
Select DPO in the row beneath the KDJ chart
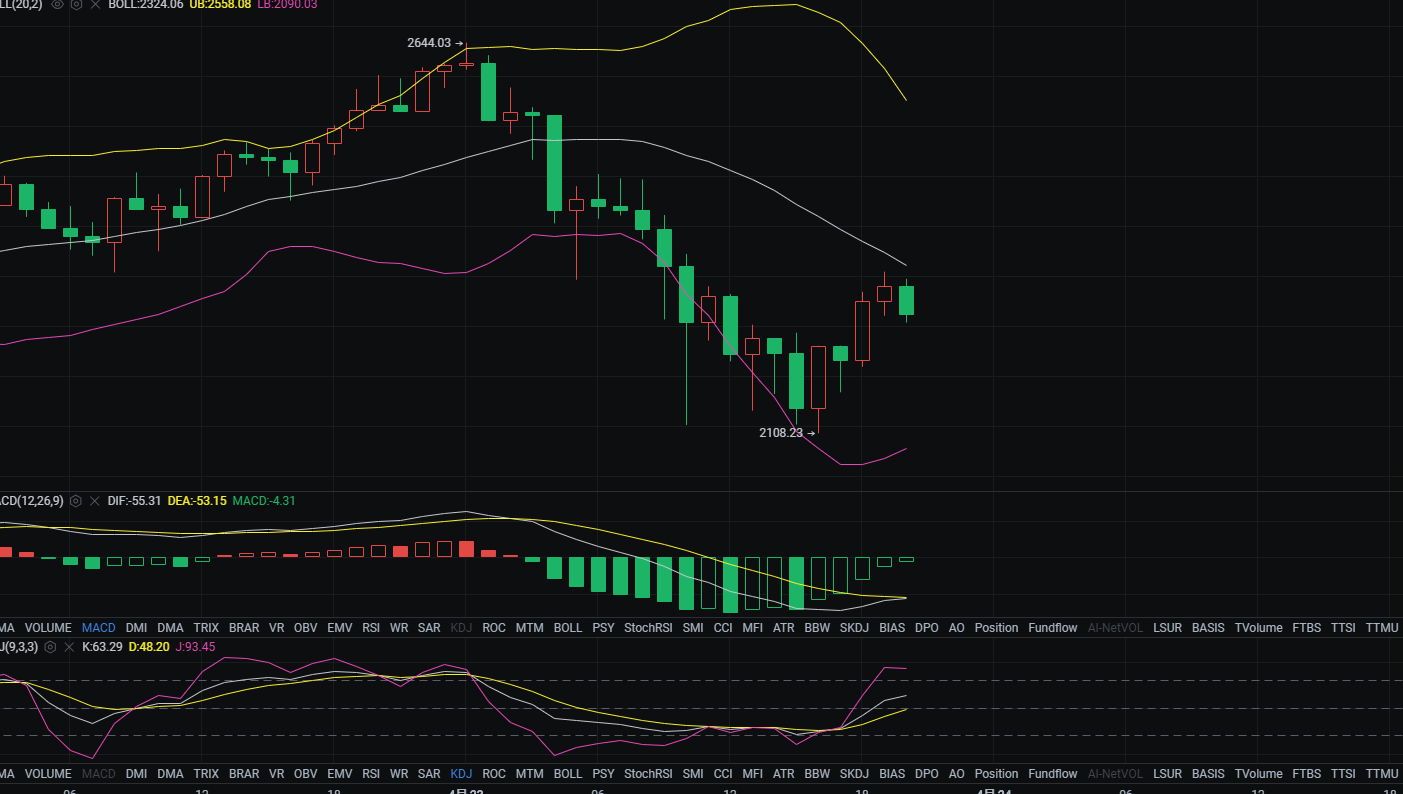coord(927,774)
